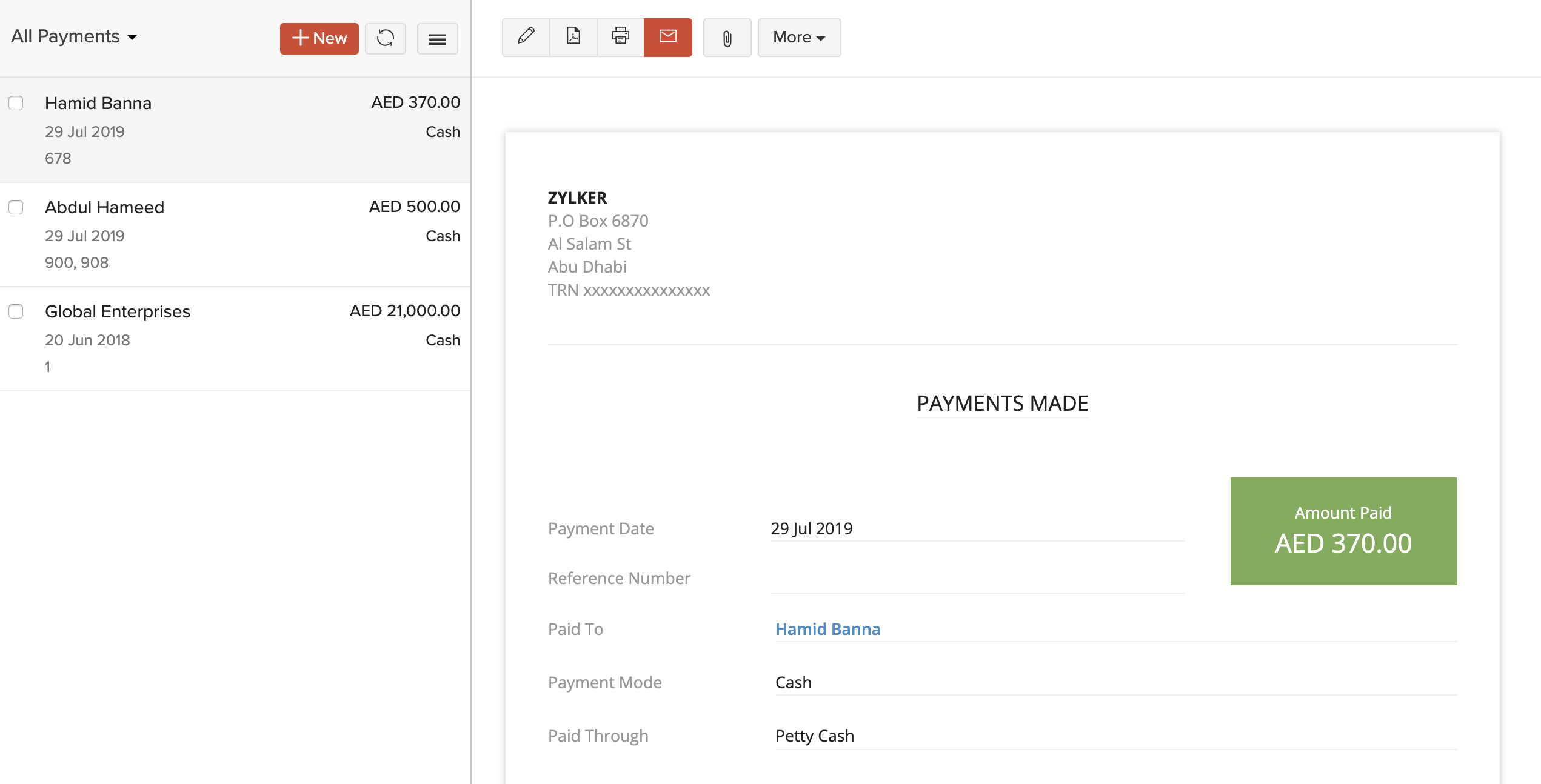The height and width of the screenshot is (784, 1541).
Task: Click the PDF download icon
Action: point(573,37)
